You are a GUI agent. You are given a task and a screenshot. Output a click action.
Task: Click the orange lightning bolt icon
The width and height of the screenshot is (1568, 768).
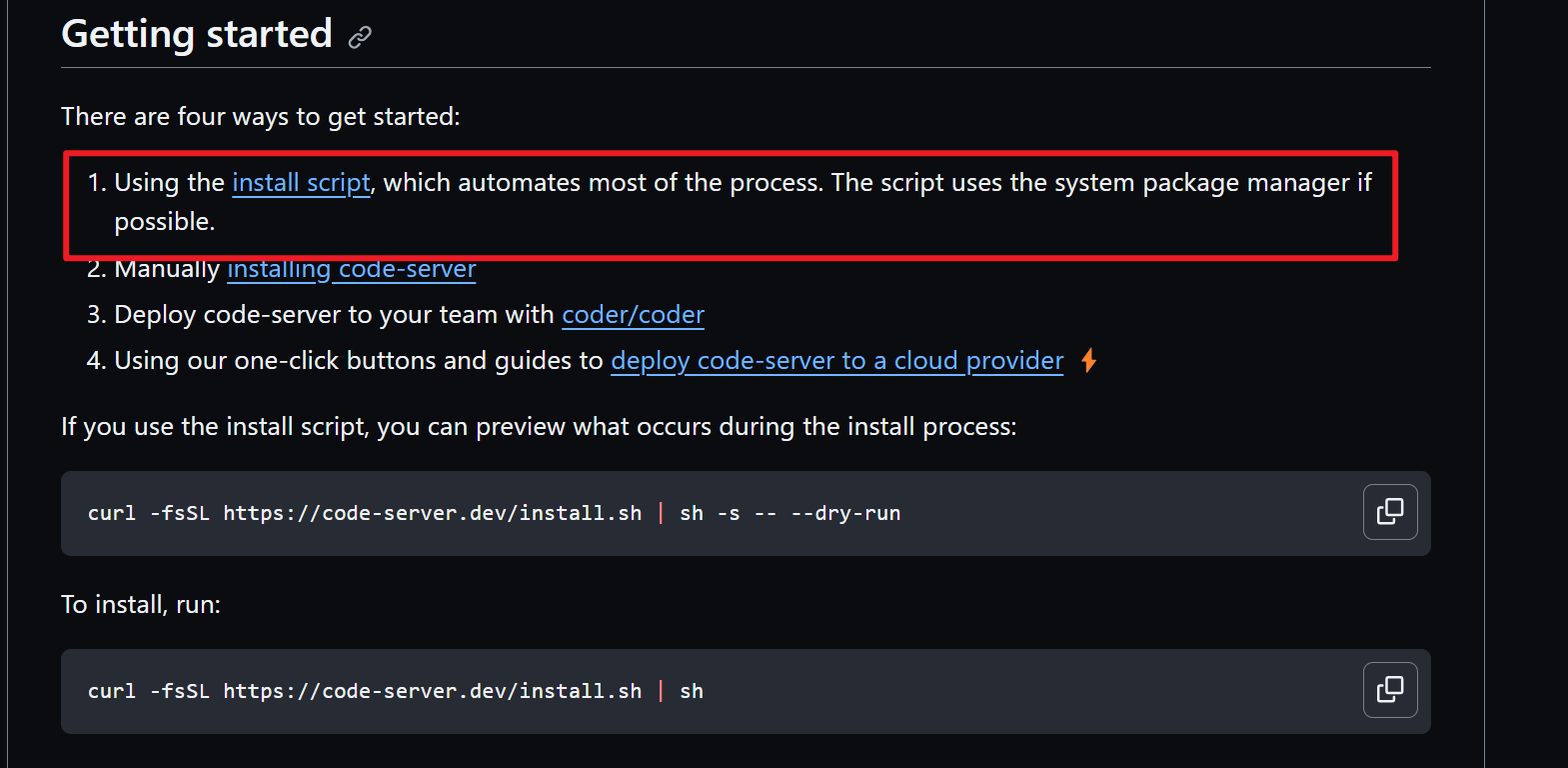point(1088,361)
